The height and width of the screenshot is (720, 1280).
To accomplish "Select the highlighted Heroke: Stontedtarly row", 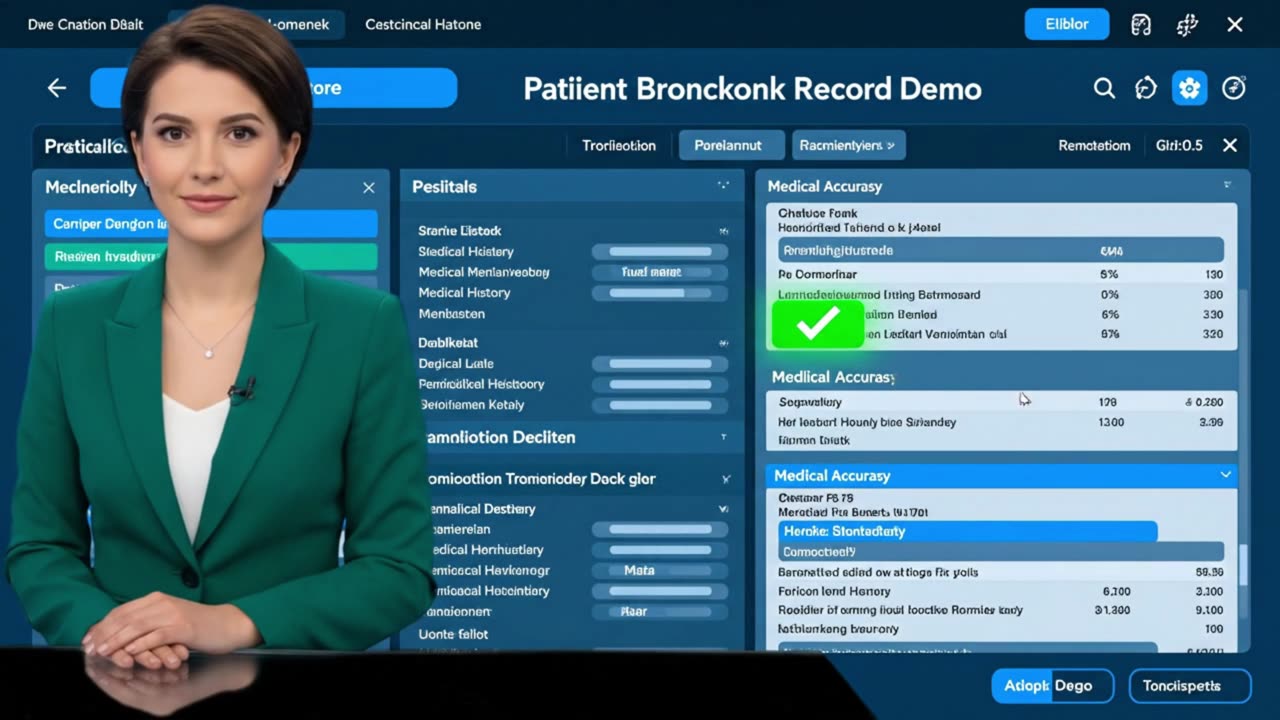I will pos(967,531).
